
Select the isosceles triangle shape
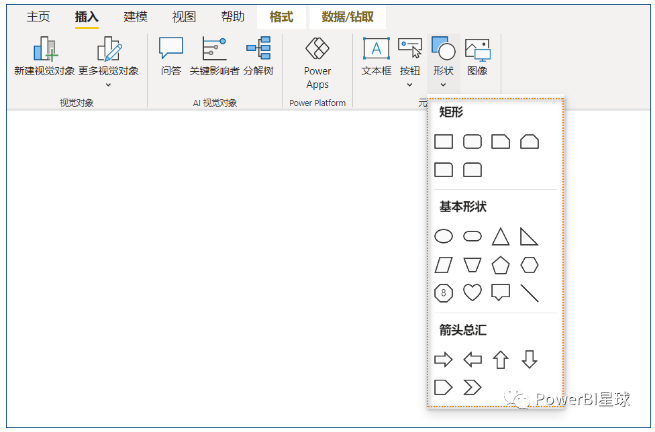click(x=500, y=236)
